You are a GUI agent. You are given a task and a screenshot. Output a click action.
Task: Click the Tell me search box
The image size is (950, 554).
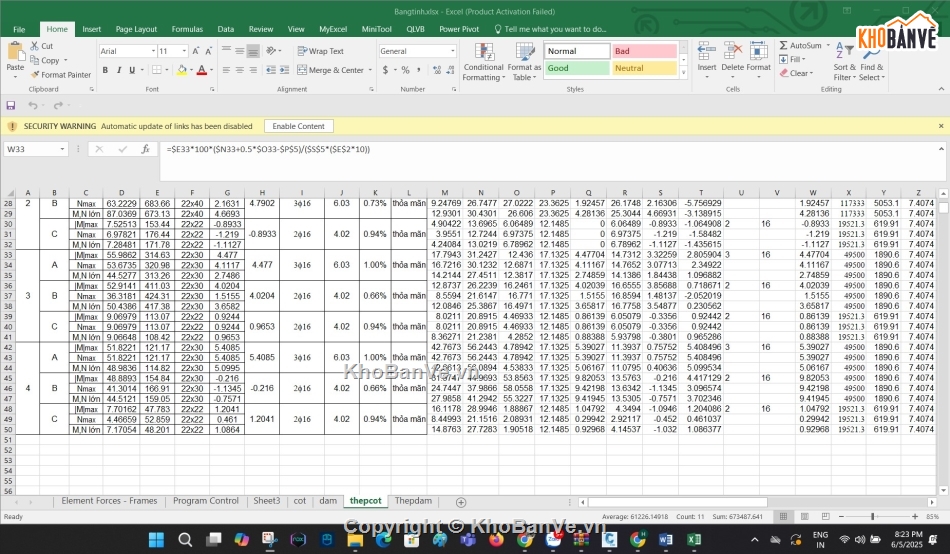[550, 29]
